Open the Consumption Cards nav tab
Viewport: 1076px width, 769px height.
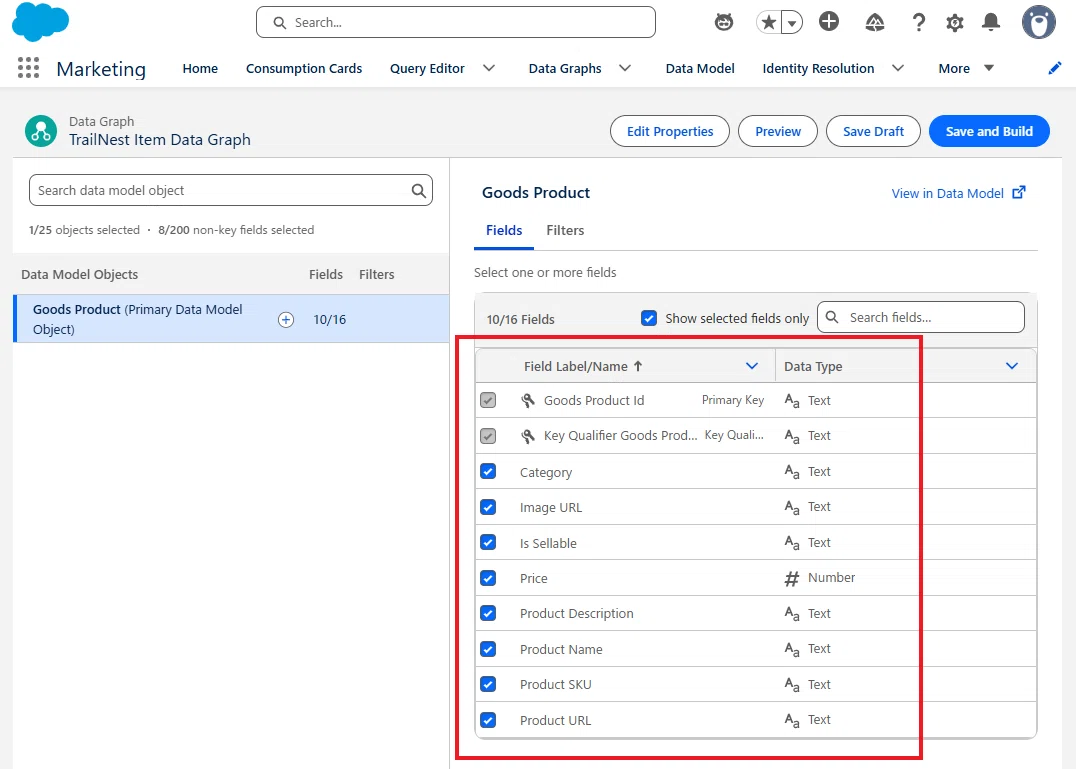click(304, 69)
